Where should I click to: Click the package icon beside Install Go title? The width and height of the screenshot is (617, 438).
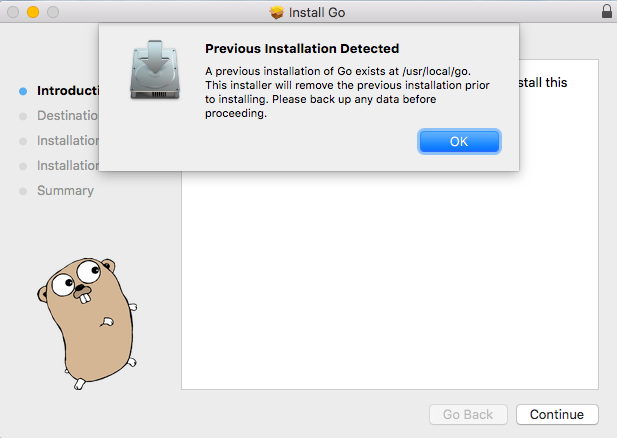[x=277, y=12]
